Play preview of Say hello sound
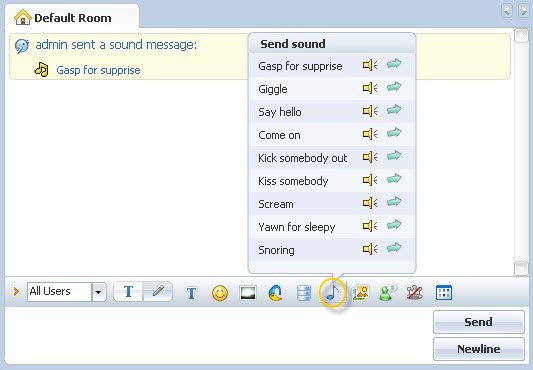533x370 pixels. 370,111
